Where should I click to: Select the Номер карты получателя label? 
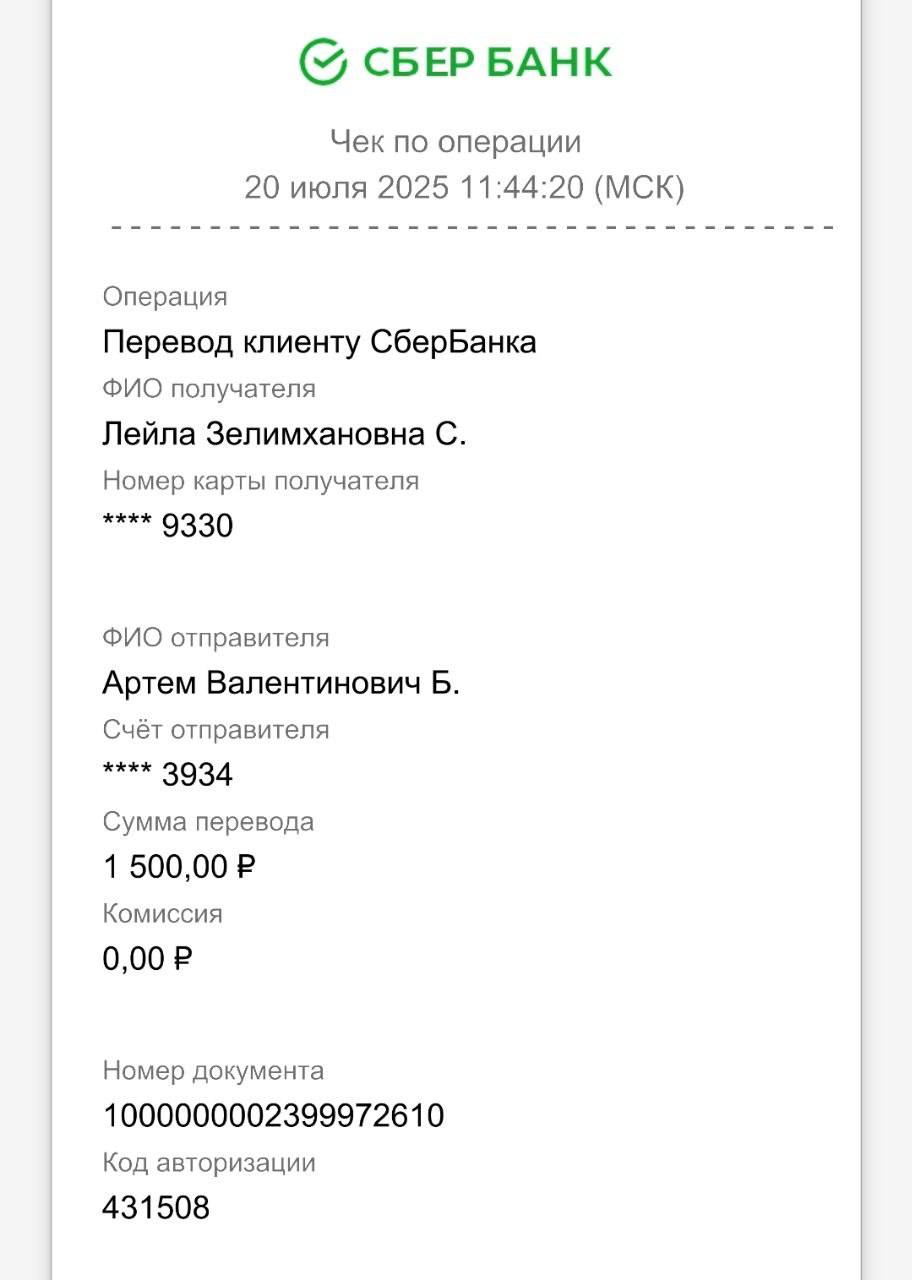coord(261,481)
